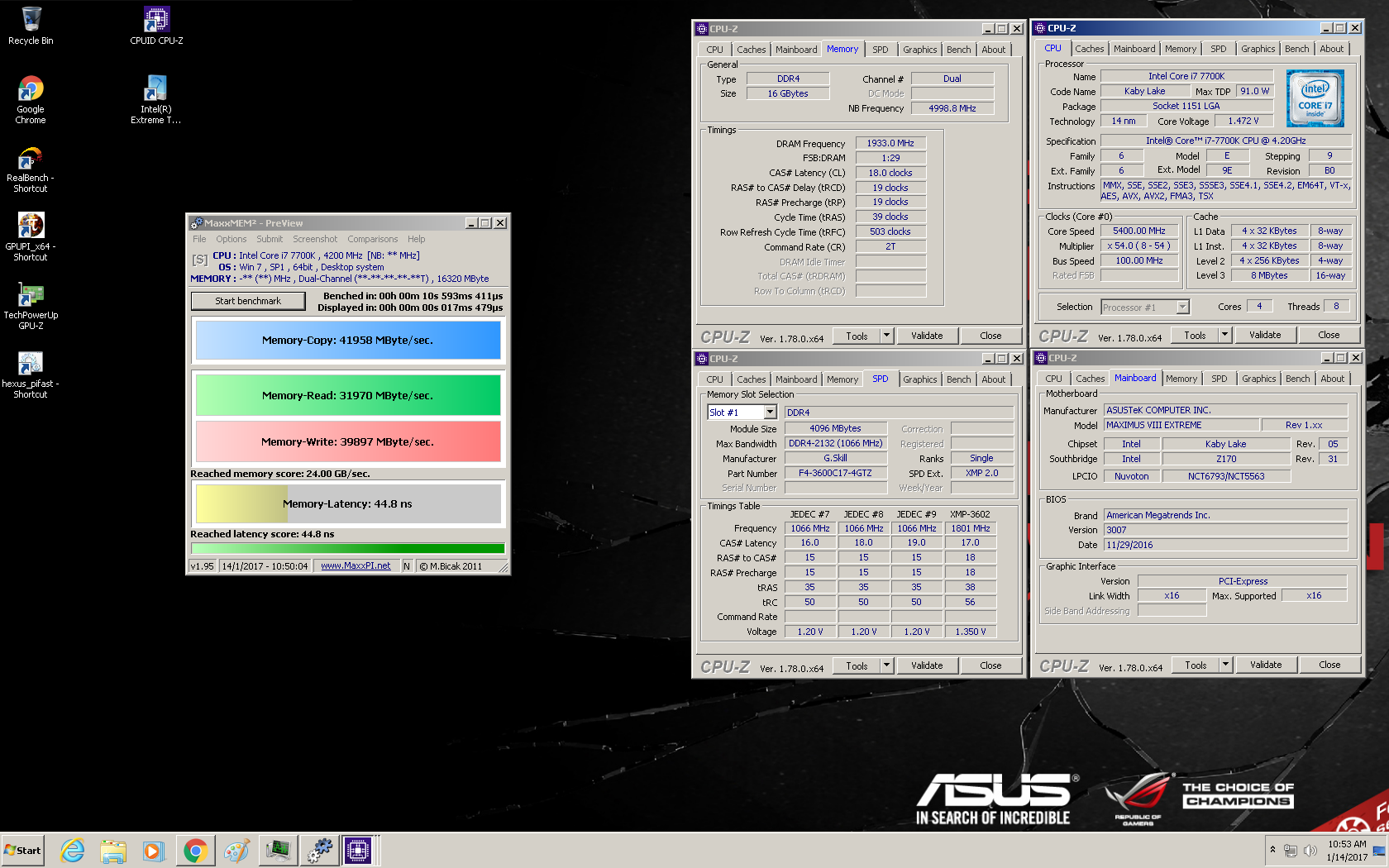Open the TechPowerUp GPU-Z desktop icon
This screenshot has height=868, width=1389.
31,306
